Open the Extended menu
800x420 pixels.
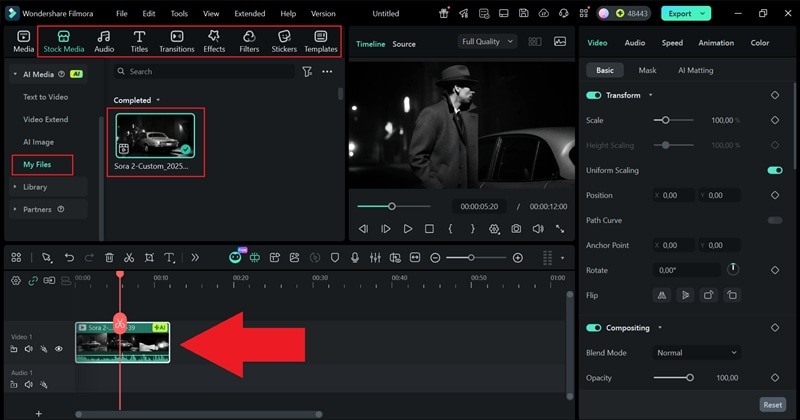pyautogui.click(x=249, y=14)
